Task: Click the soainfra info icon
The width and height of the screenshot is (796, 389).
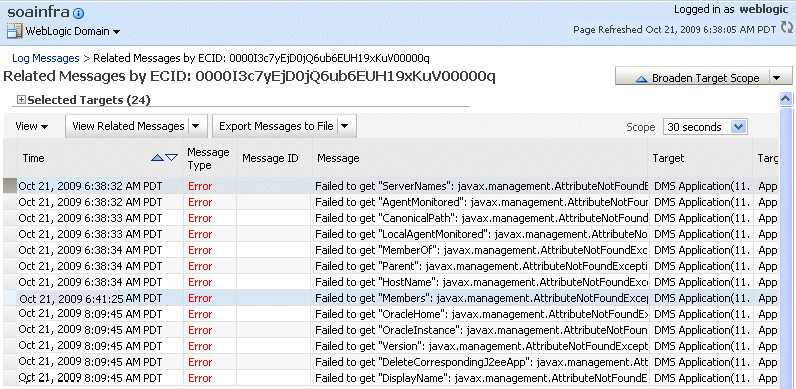Action: (79, 14)
